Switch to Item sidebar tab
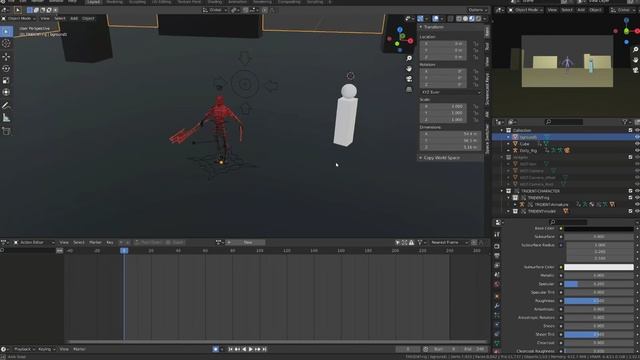This screenshot has width=640, height=360. [487, 32]
